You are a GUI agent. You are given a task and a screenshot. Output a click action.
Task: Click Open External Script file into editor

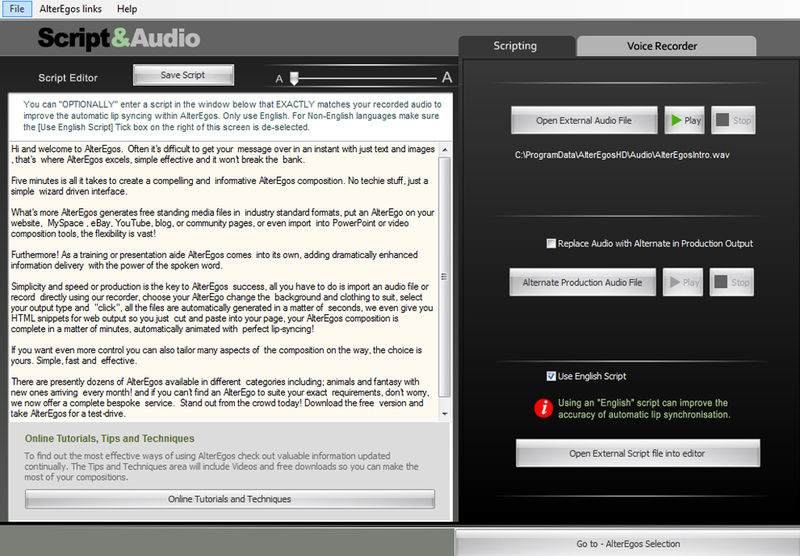[638, 453]
